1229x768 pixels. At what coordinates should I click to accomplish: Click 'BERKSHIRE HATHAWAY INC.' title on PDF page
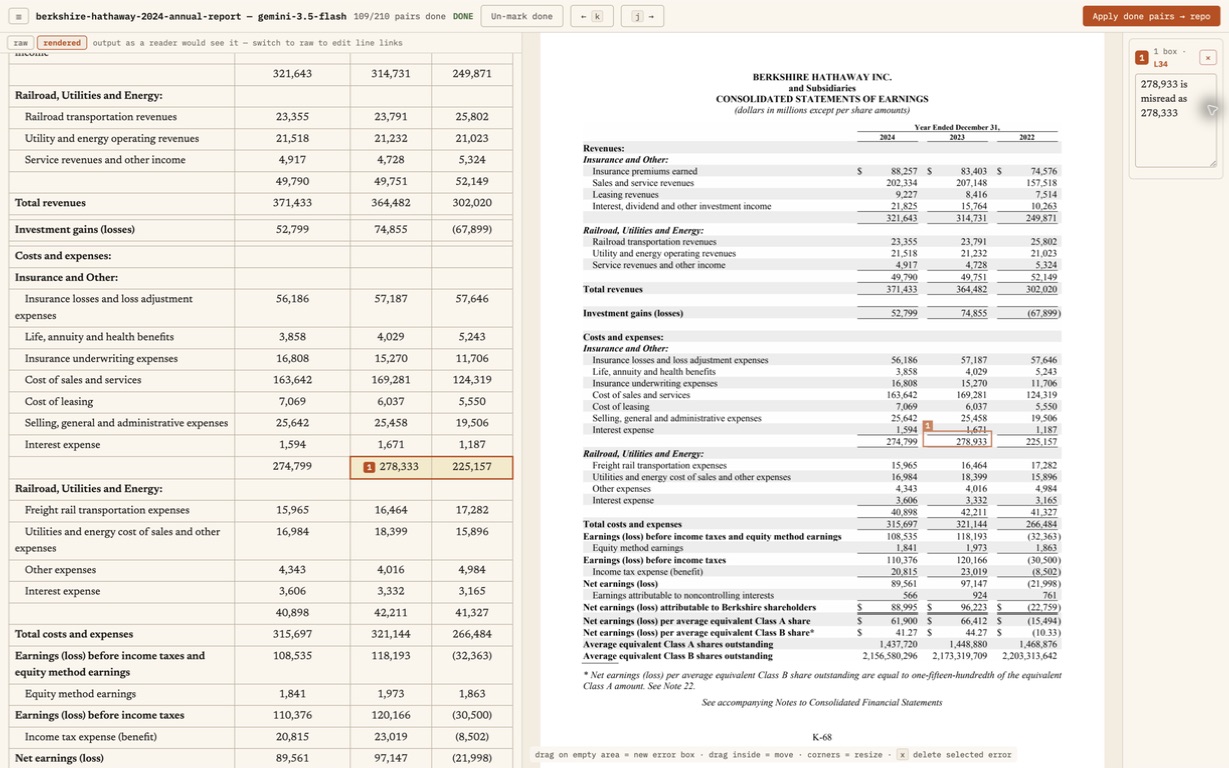822,77
